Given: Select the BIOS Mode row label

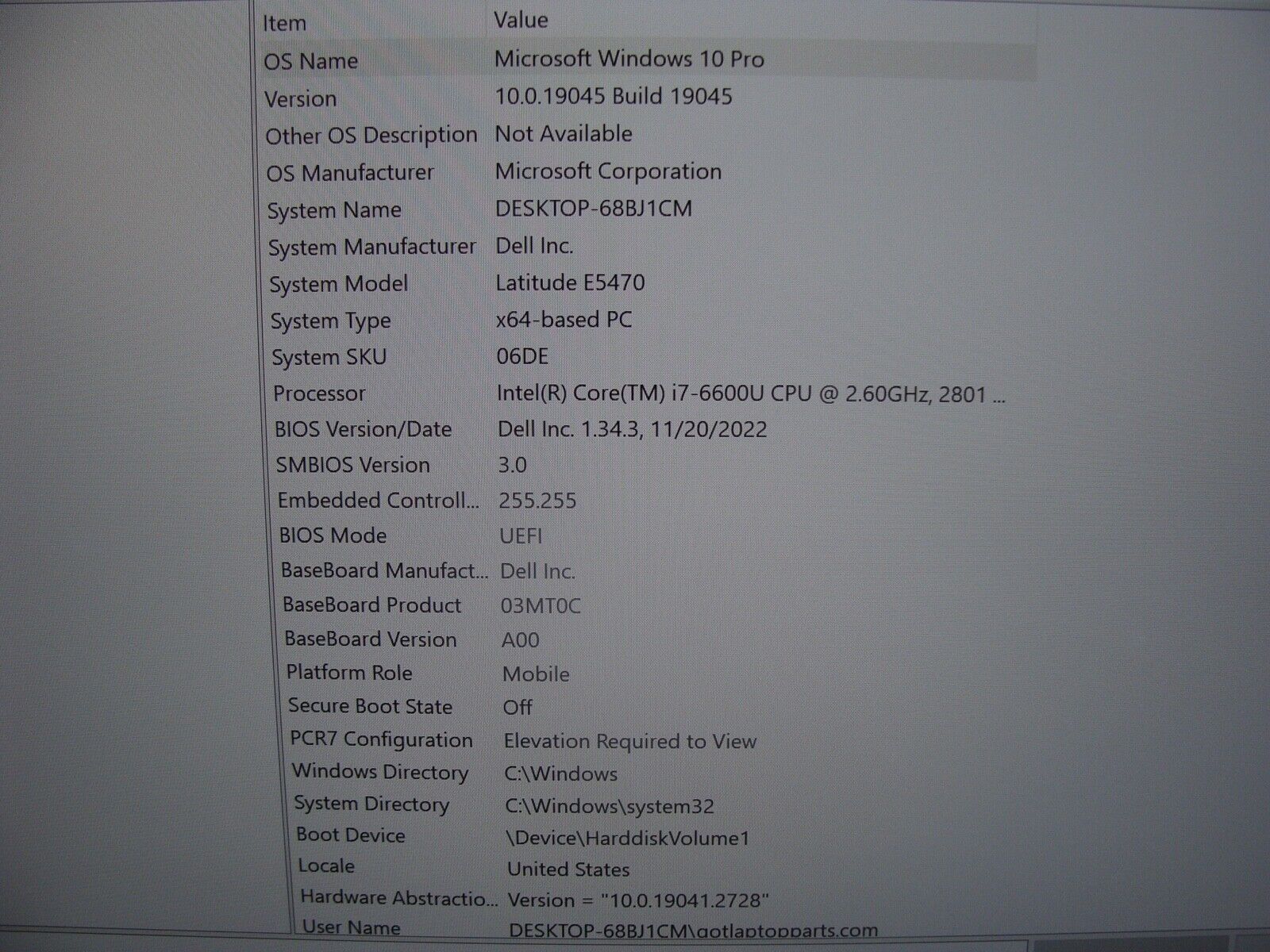Looking at the screenshot, I should pos(333,535).
